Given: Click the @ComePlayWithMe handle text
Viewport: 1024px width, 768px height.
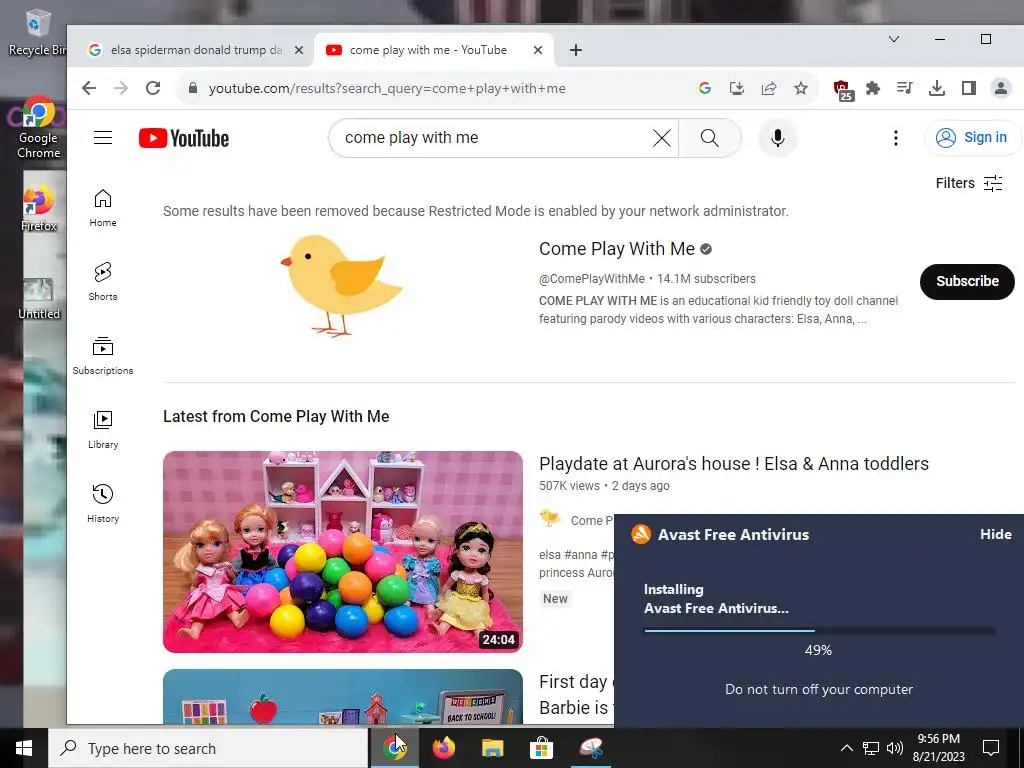Looking at the screenshot, I should 592,279.
